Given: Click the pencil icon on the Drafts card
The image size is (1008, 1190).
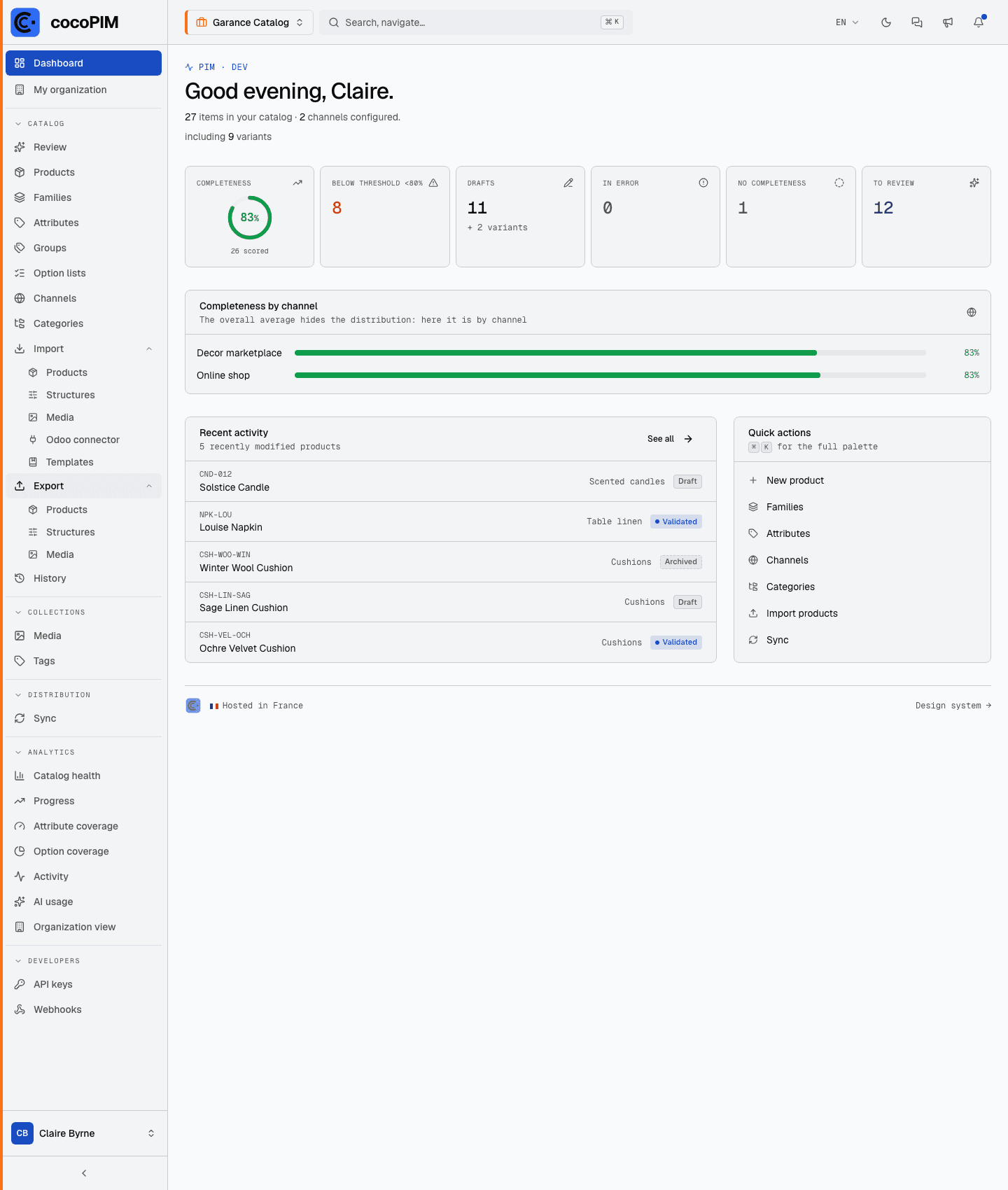Looking at the screenshot, I should (x=568, y=183).
